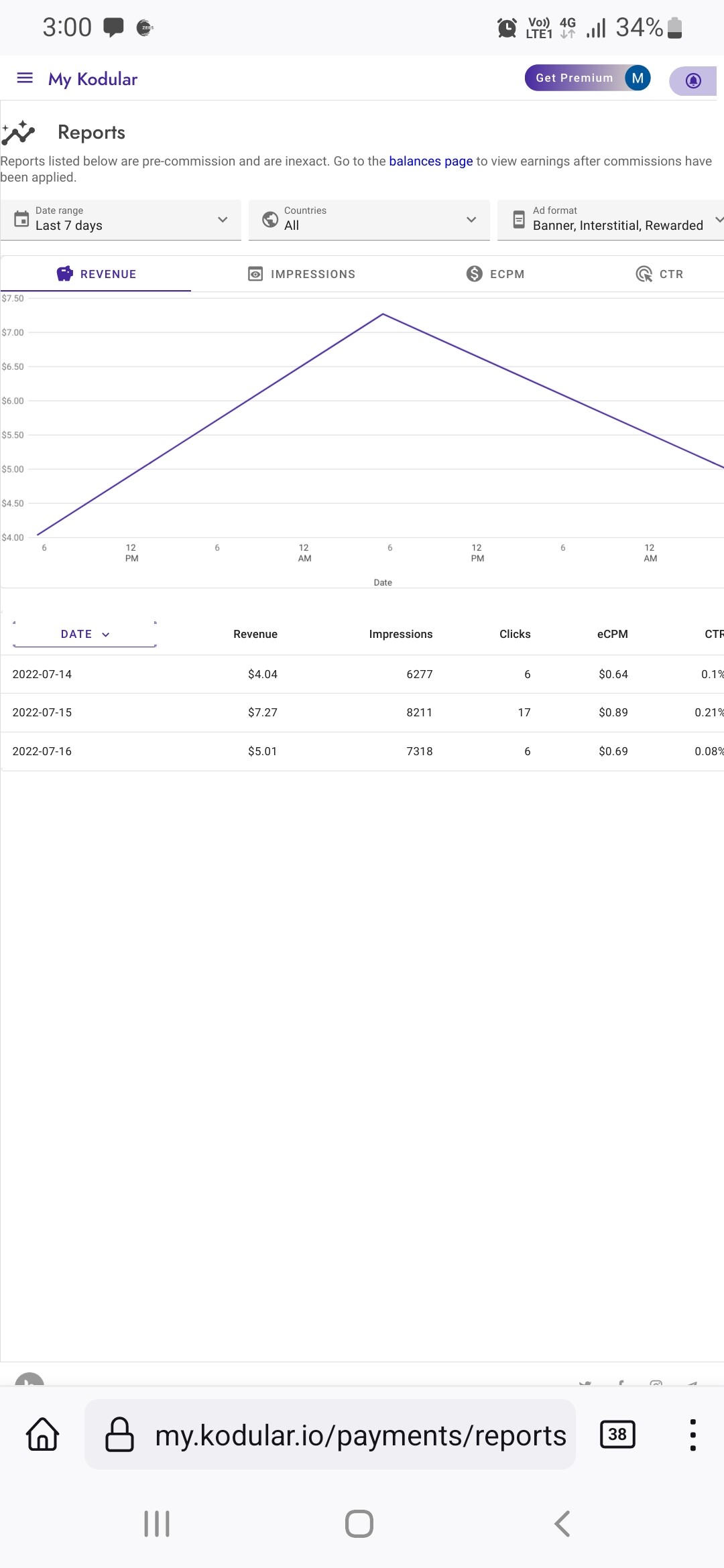724x1568 pixels.
Task: Click the 17 clicks cell
Action: click(524, 712)
